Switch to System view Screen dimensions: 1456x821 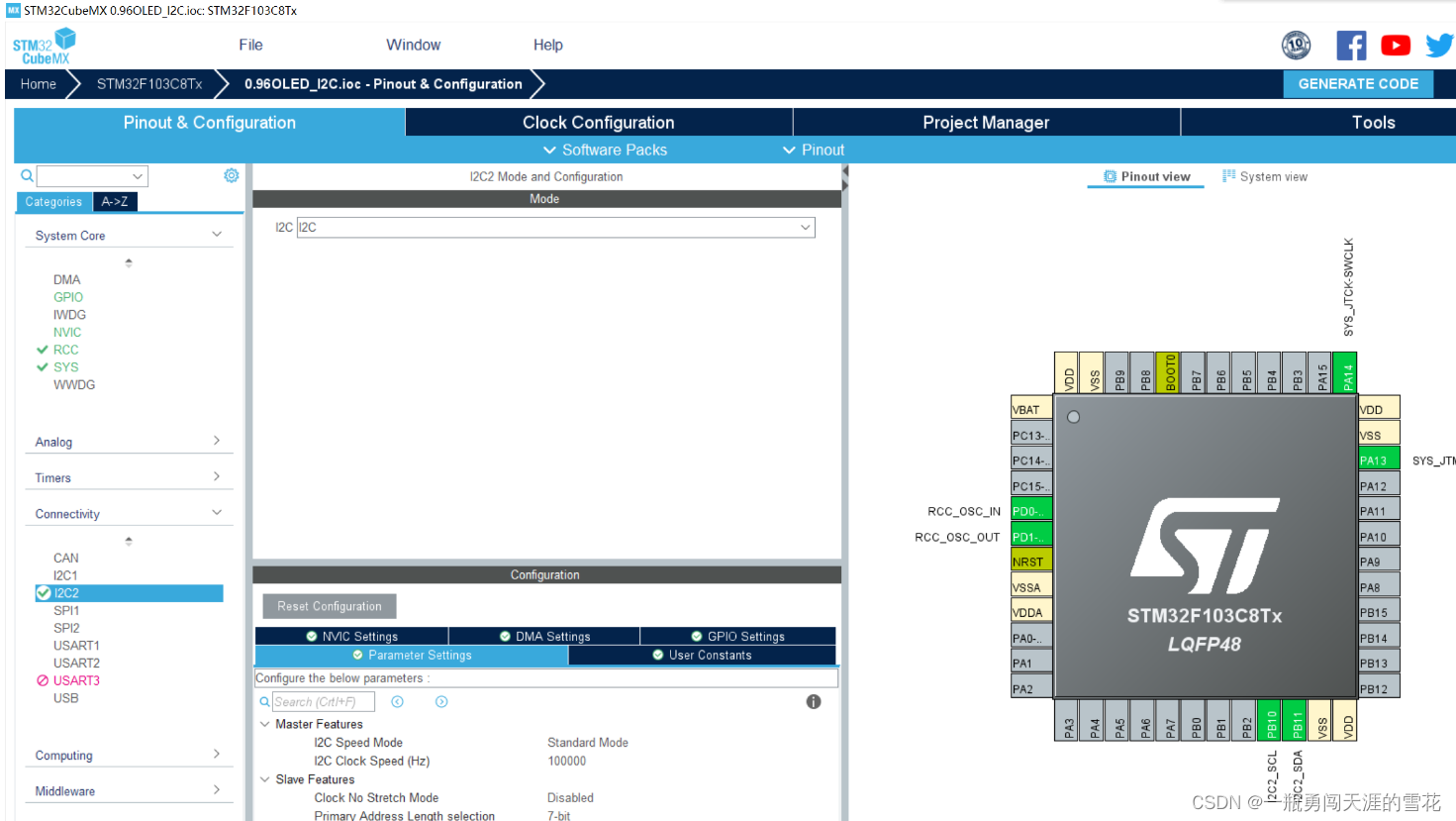point(1264,176)
